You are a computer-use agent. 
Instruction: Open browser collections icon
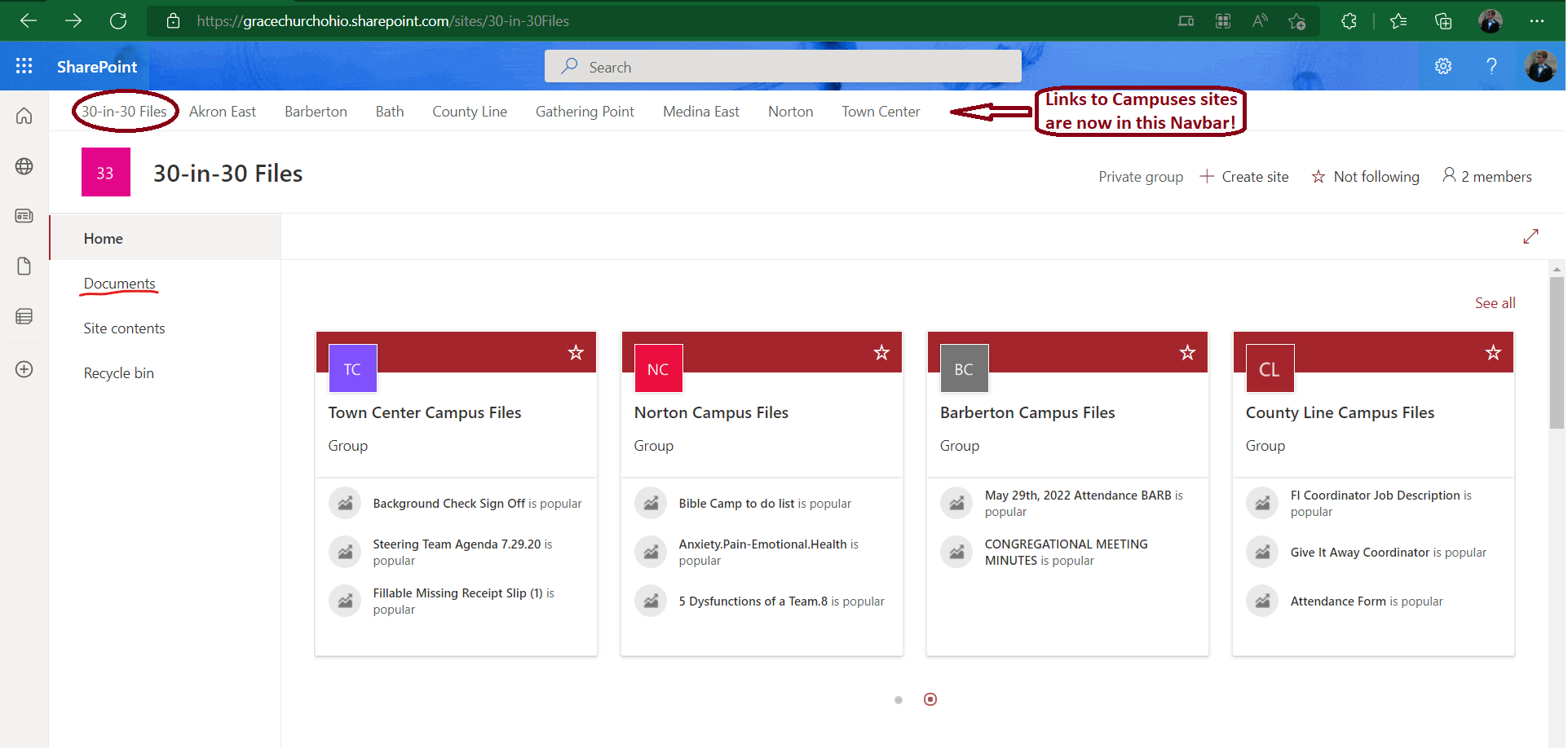click(1443, 20)
